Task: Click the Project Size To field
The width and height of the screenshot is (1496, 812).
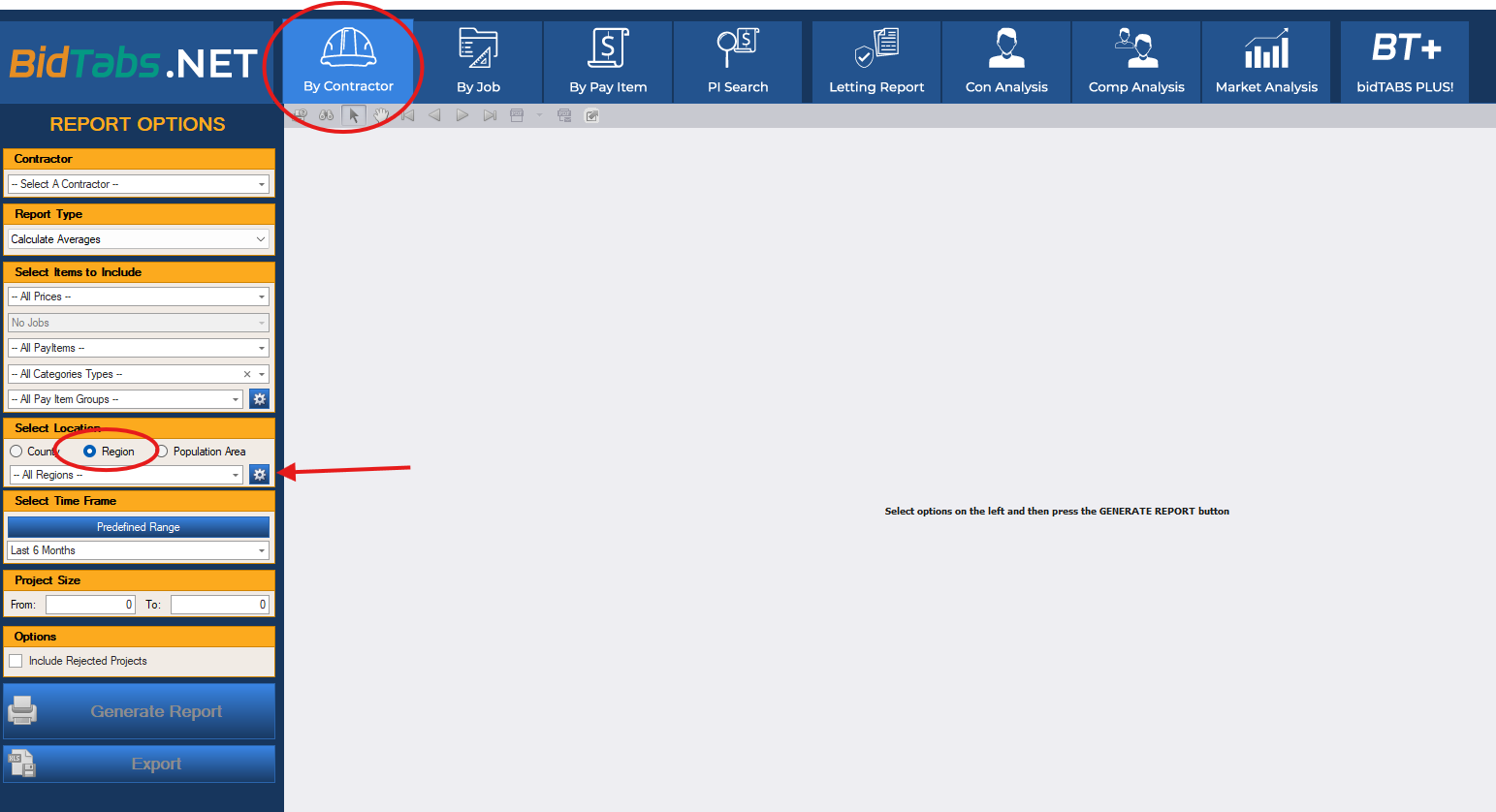Action: click(x=219, y=605)
